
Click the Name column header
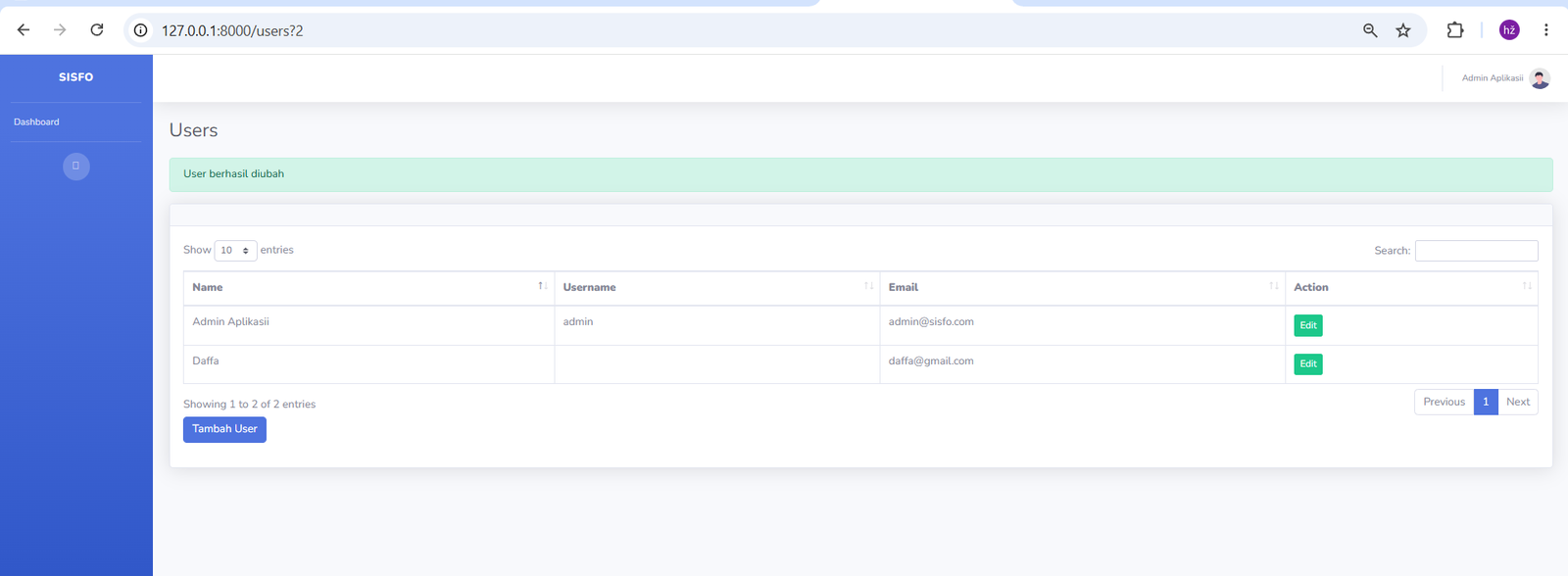(368, 288)
